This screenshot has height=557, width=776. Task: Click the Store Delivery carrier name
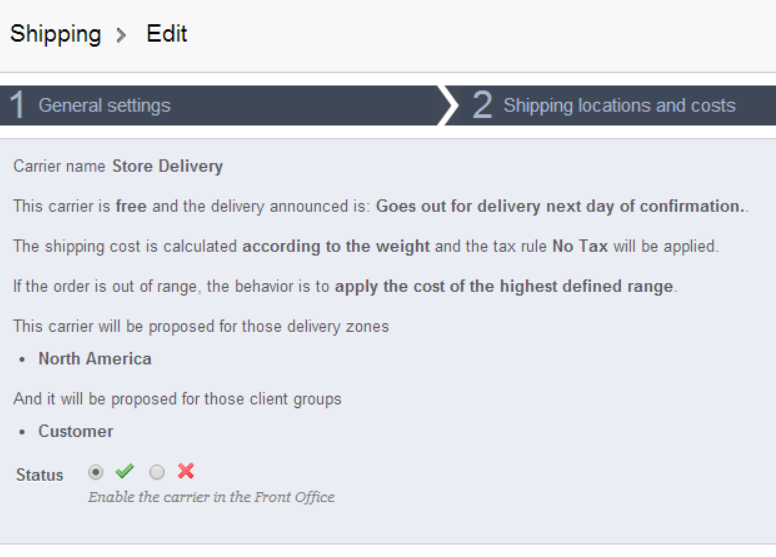coord(167,166)
